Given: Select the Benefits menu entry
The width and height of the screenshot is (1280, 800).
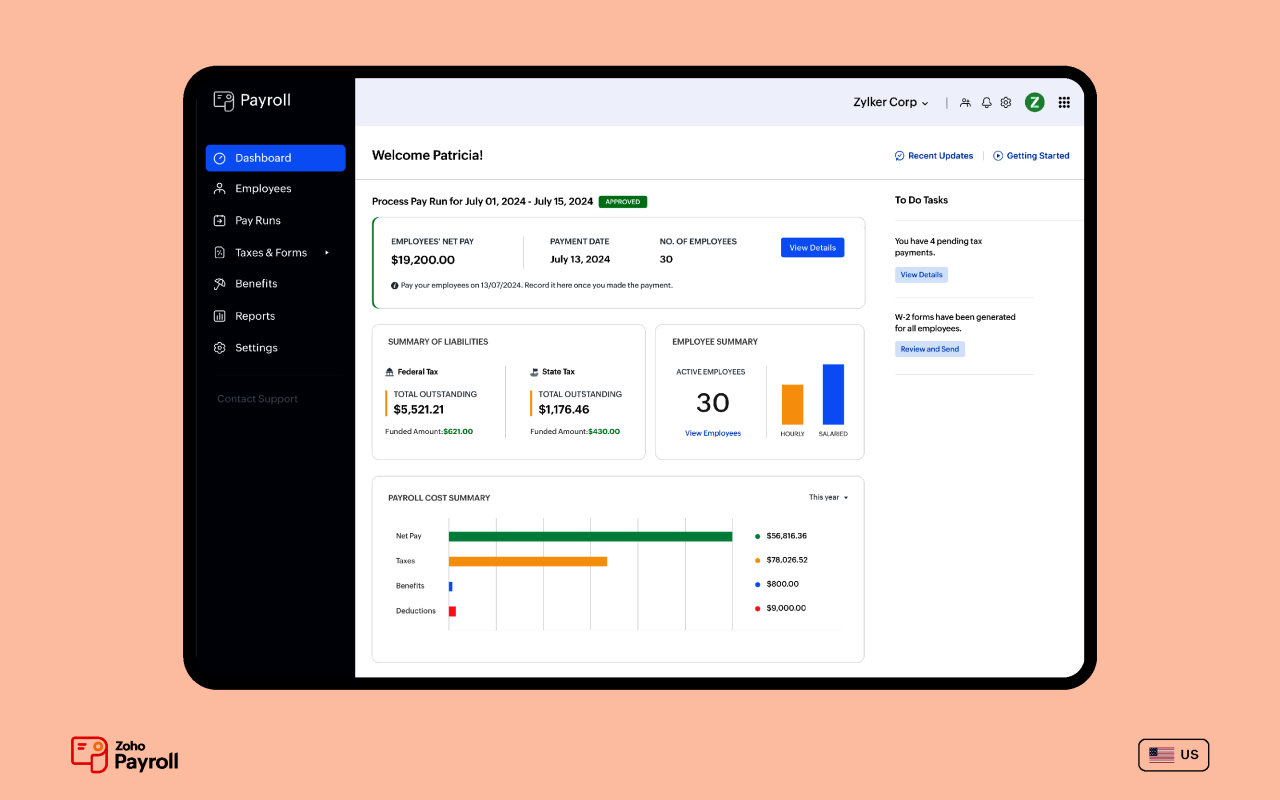Looking at the screenshot, I should coord(257,283).
